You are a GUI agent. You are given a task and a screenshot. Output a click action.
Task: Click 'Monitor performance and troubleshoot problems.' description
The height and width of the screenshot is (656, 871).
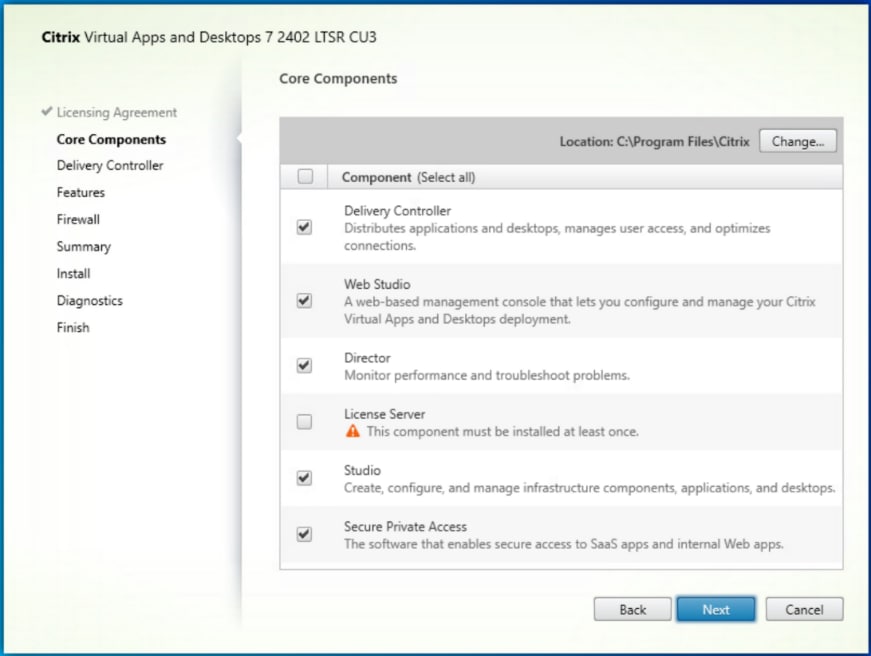pos(487,375)
